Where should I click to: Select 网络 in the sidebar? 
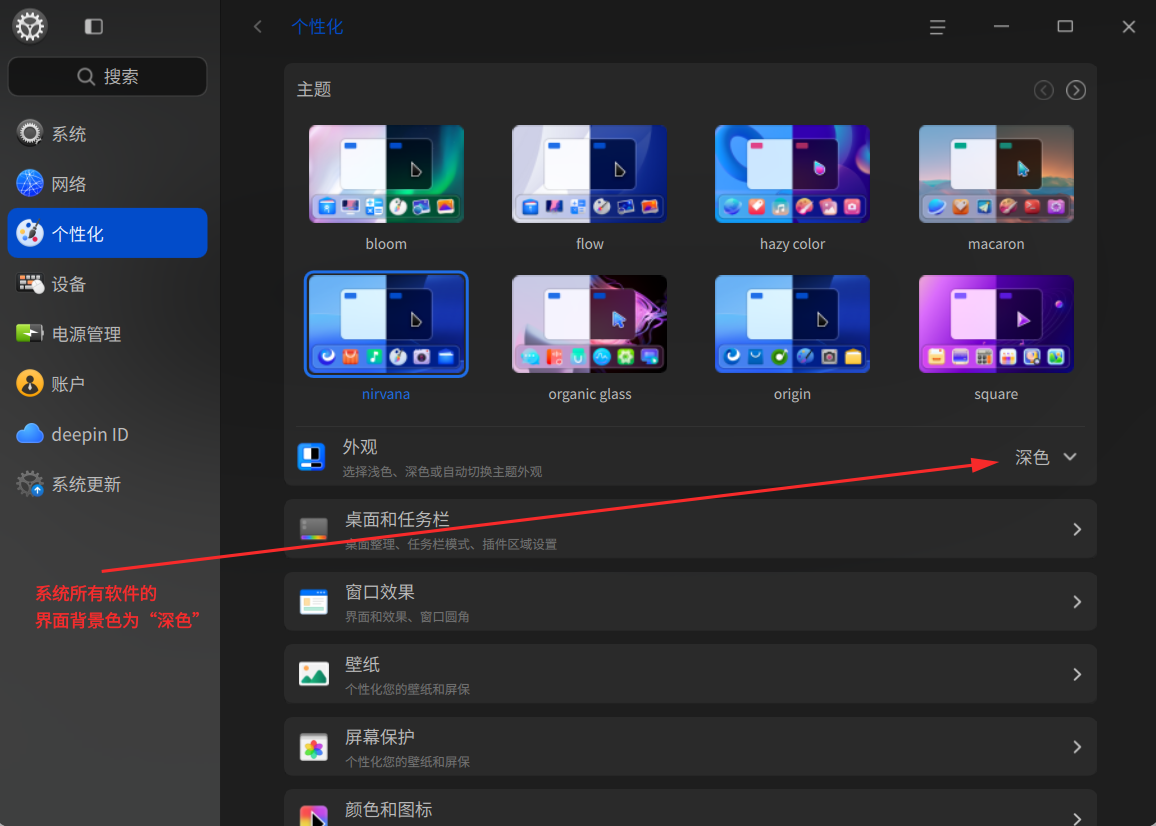point(108,184)
